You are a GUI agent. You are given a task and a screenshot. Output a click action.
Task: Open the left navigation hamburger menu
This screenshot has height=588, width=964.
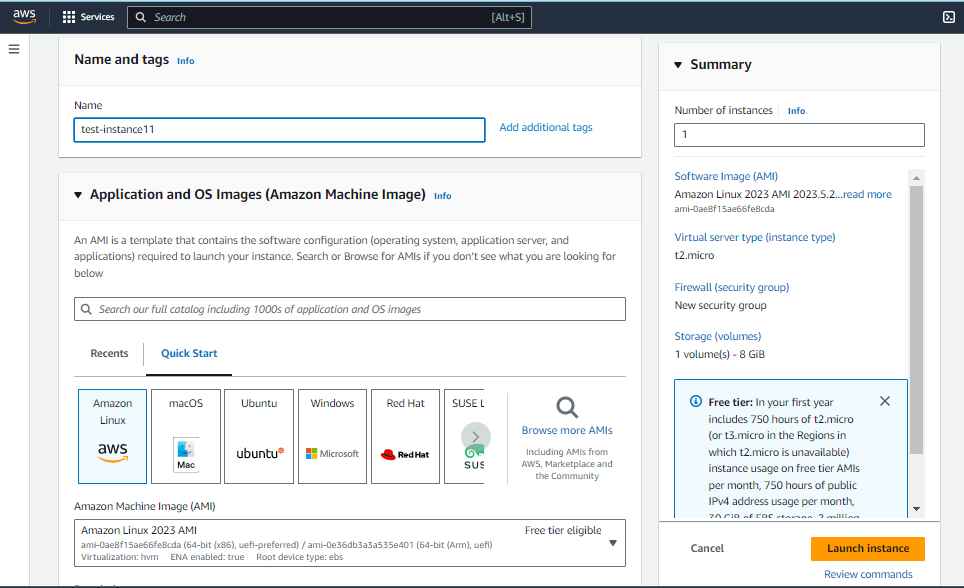pos(14,50)
